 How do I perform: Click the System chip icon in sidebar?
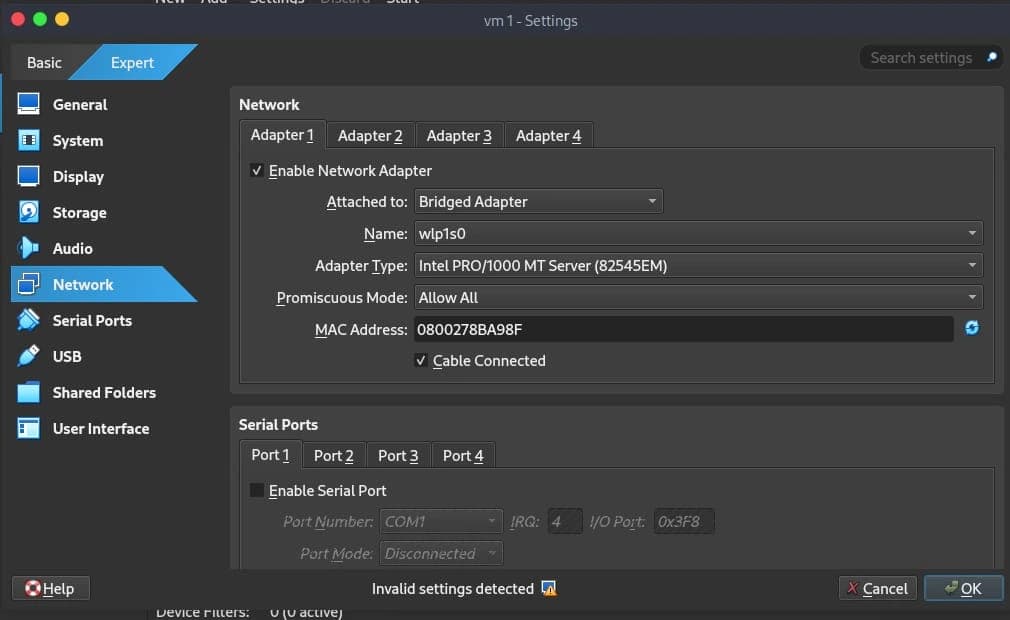tap(29, 141)
